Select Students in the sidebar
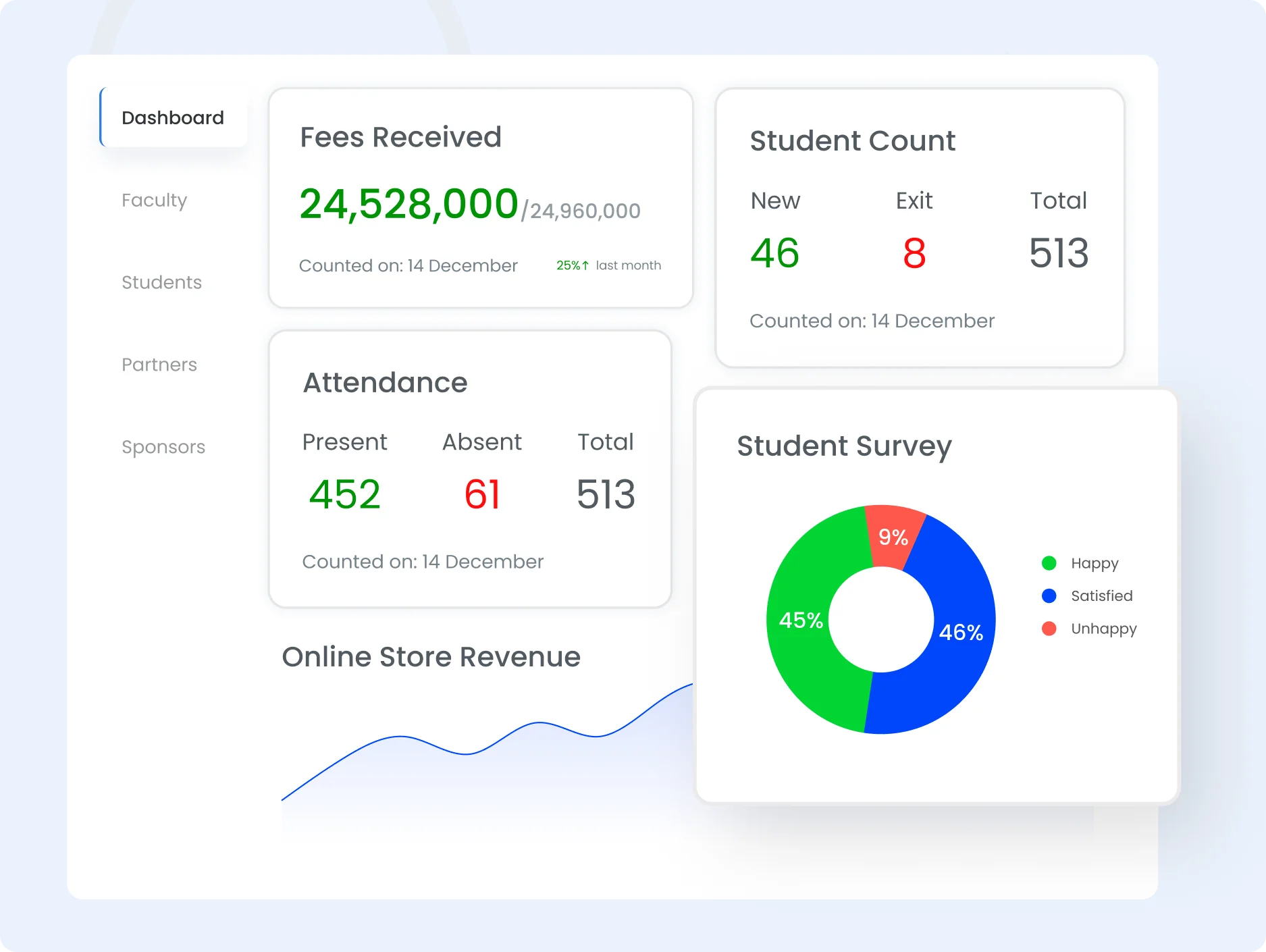This screenshot has height=952, width=1266. coord(161,282)
